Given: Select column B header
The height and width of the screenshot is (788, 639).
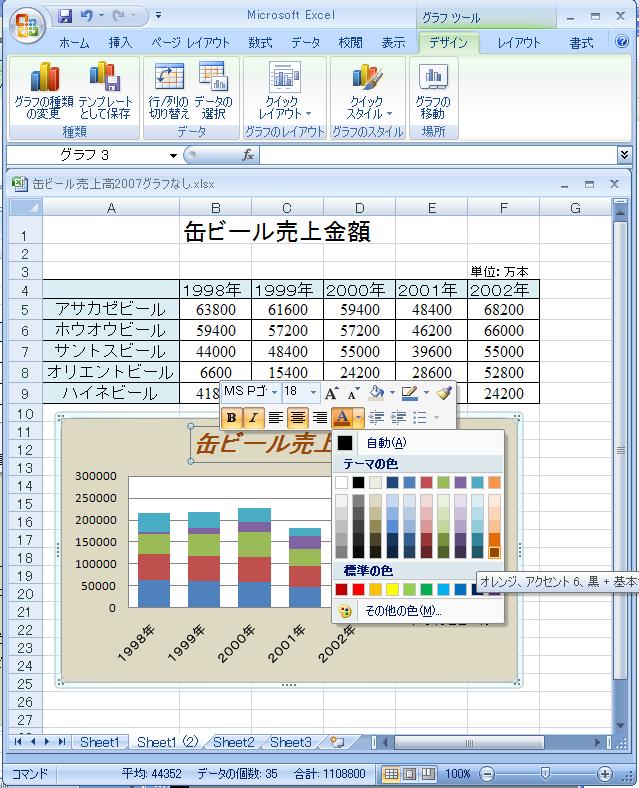Looking at the screenshot, I should tap(216, 207).
